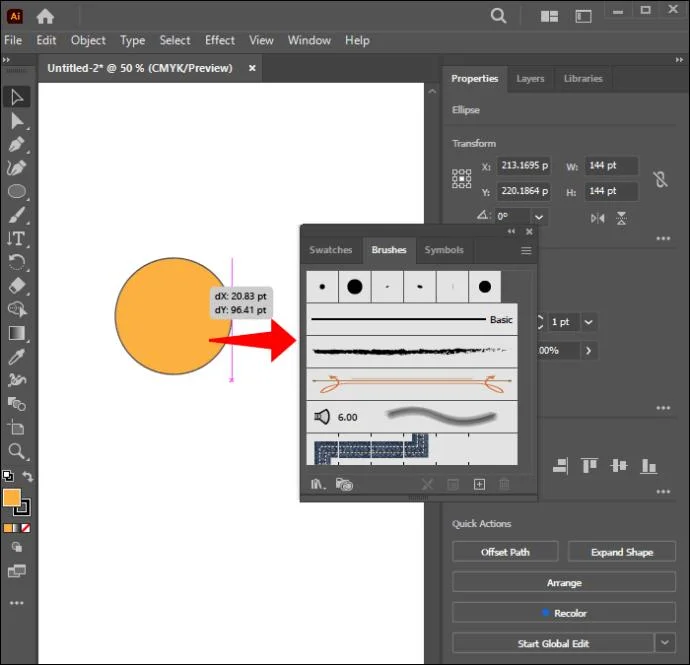Viewport: 690px width, 665px height.
Task: Set paint type to solid Color
Action: [7, 528]
